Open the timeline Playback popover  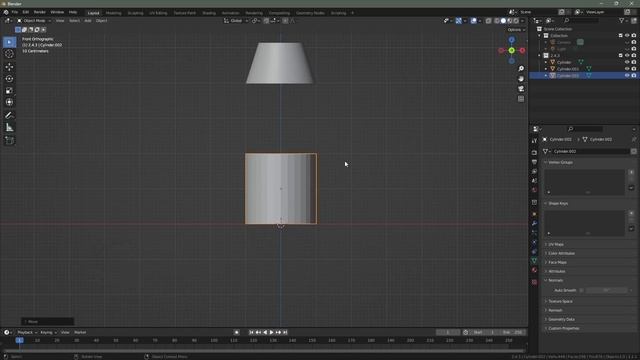pos(27,332)
